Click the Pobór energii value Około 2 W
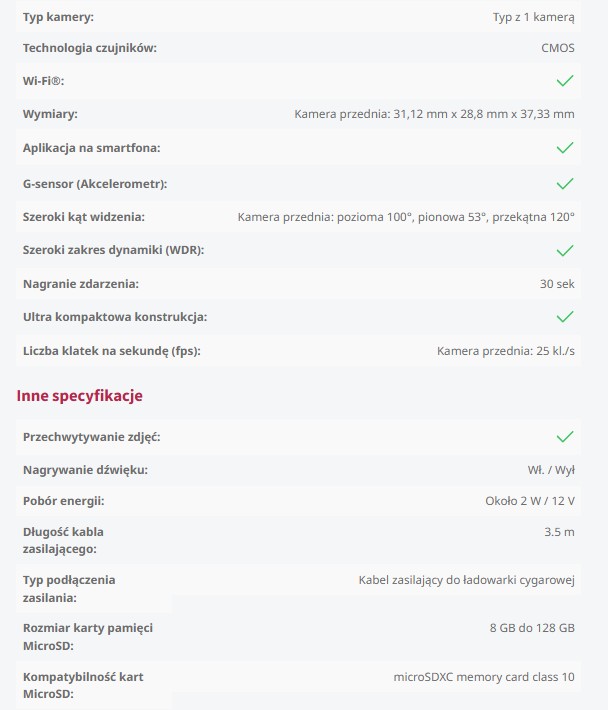This screenshot has width=608, height=710. (530, 501)
